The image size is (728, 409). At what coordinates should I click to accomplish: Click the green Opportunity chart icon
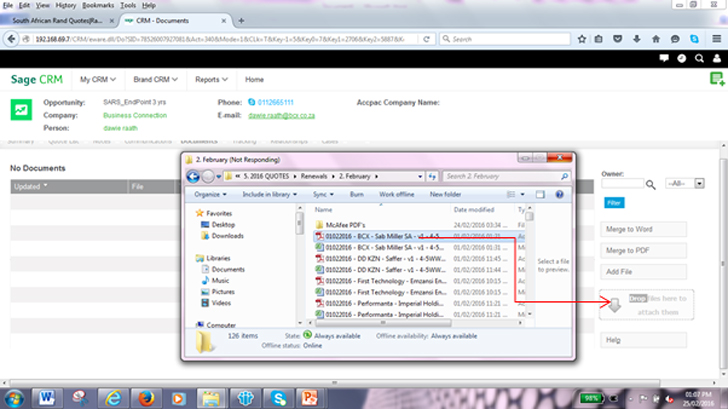tap(21, 110)
